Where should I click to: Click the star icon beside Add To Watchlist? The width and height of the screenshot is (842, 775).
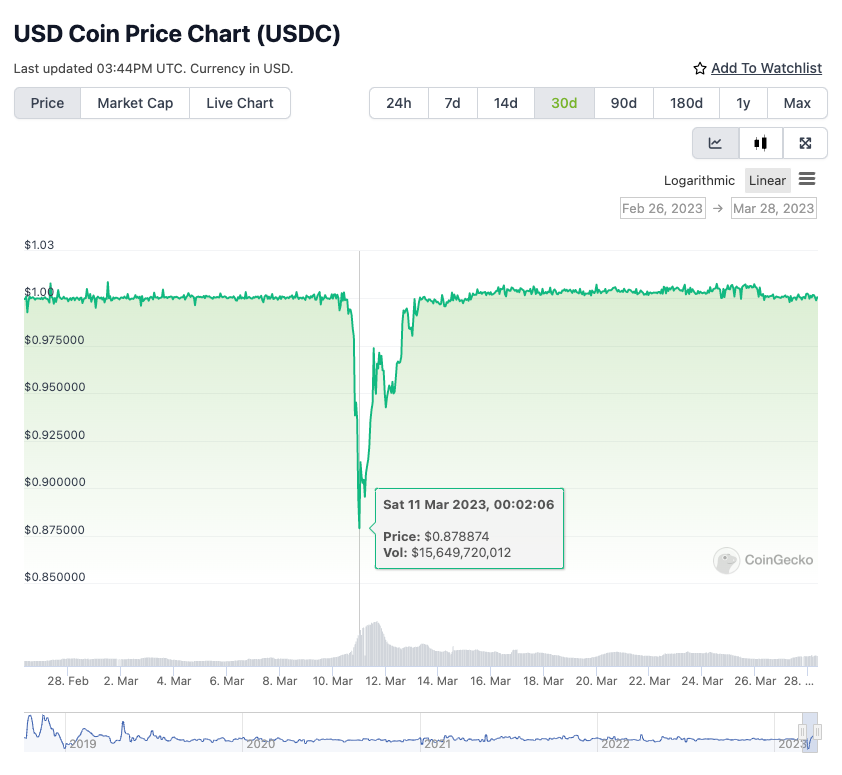(x=699, y=69)
